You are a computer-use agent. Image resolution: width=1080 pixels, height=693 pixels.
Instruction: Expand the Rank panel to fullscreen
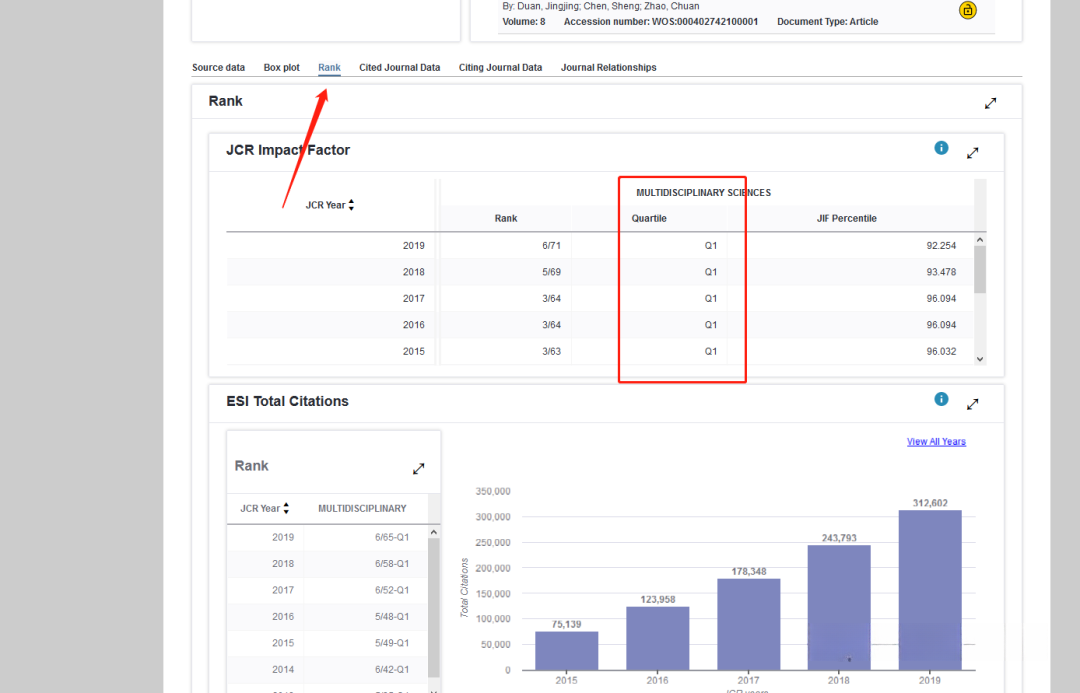tap(990, 103)
